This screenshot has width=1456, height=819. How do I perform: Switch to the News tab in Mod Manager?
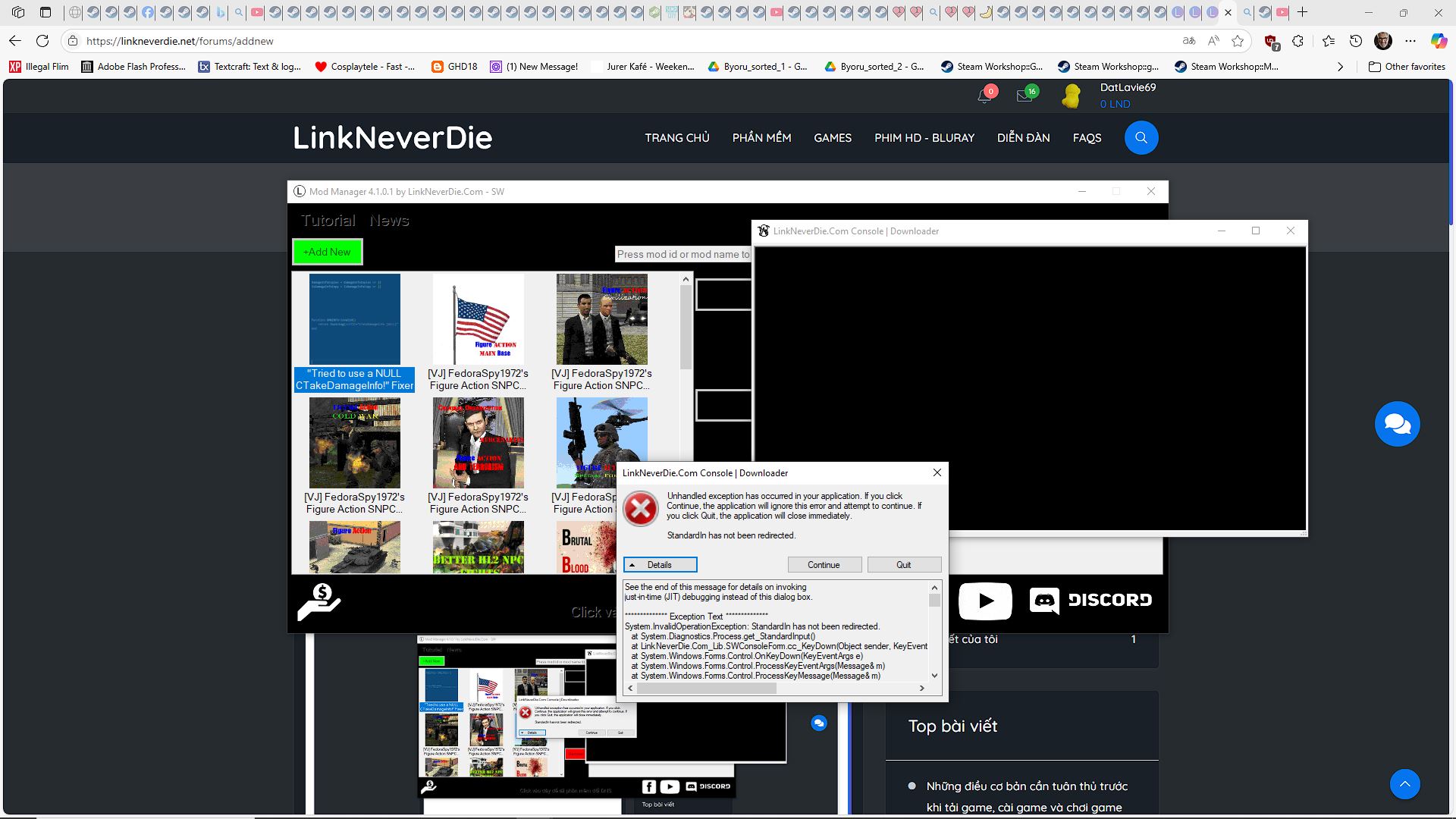[389, 220]
